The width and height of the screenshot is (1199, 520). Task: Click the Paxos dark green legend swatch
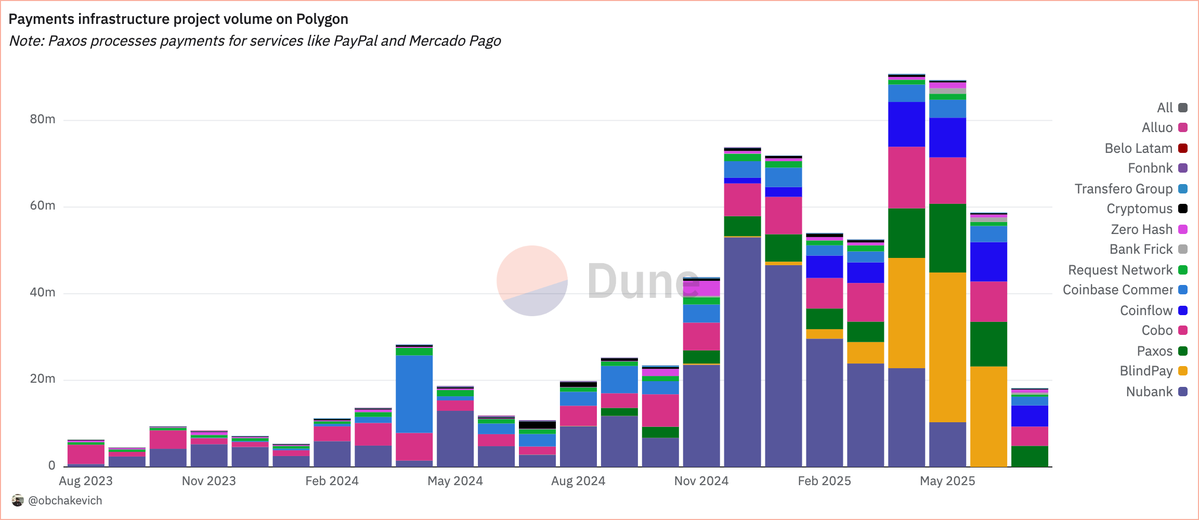[x=1183, y=351]
